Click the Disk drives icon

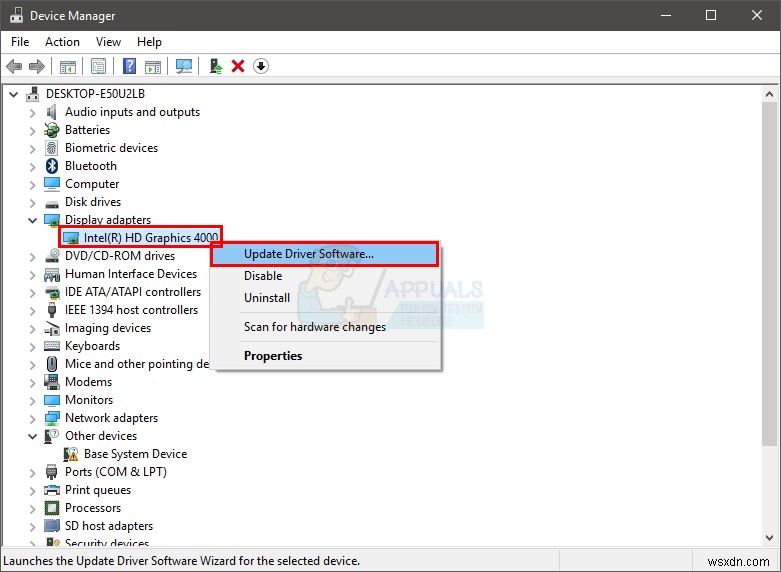pyautogui.click(x=52, y=203)
